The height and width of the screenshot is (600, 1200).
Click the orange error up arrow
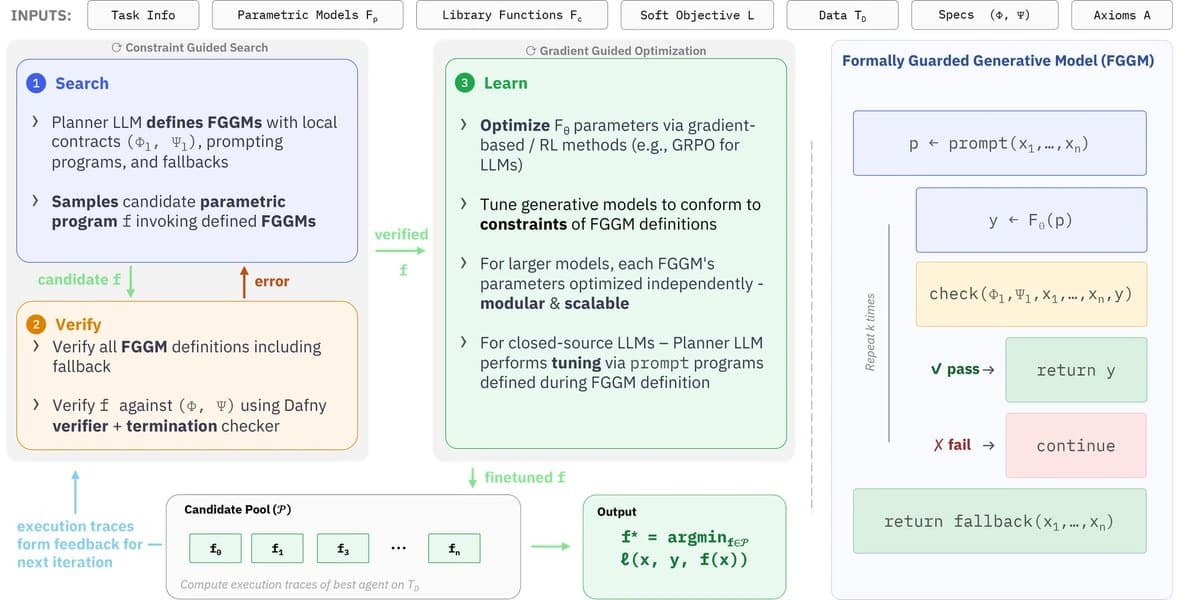[243, 280]
